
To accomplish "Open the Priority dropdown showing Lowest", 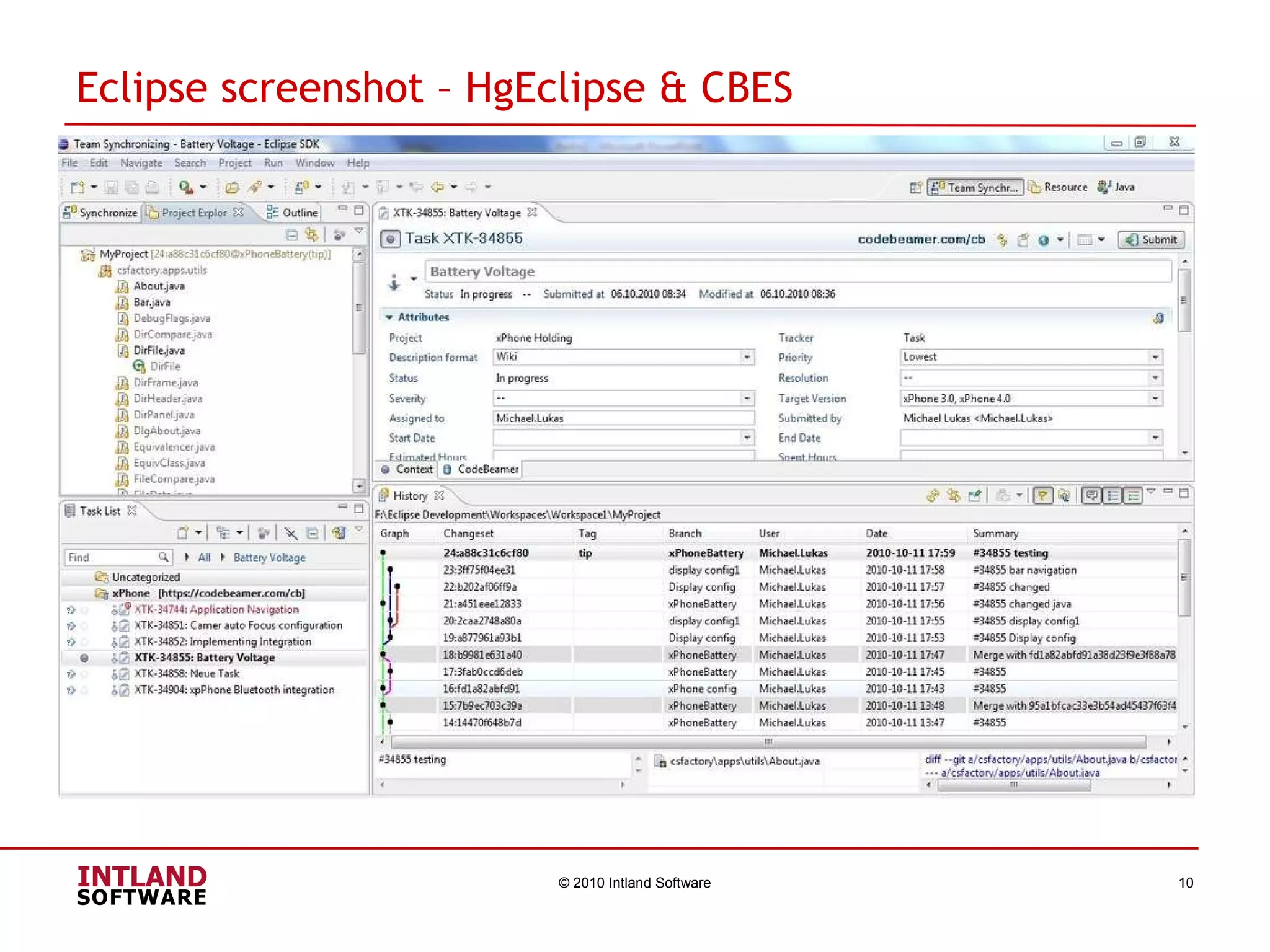I will click(1155, 357).
